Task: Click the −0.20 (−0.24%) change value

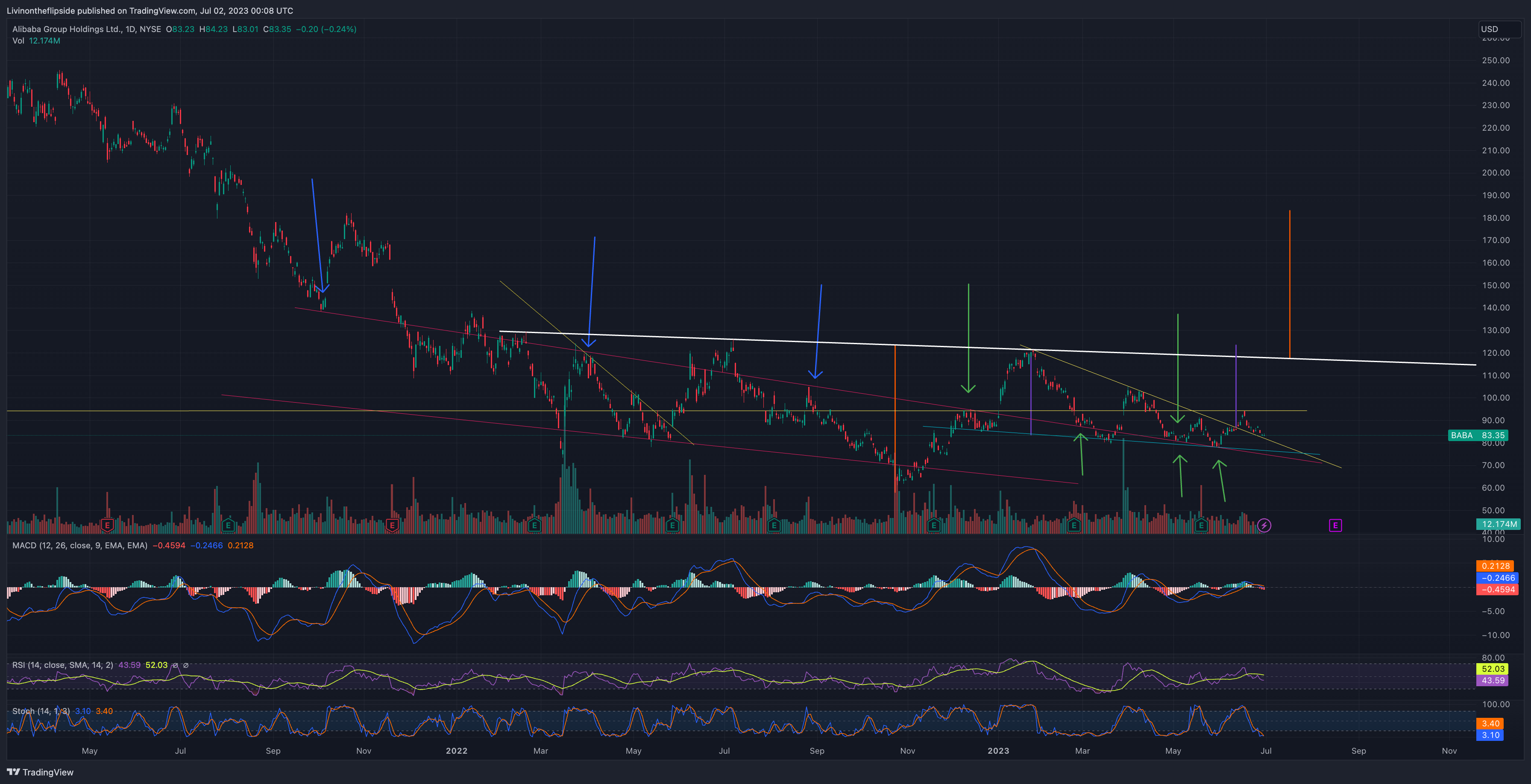Action: pos(326,29)
